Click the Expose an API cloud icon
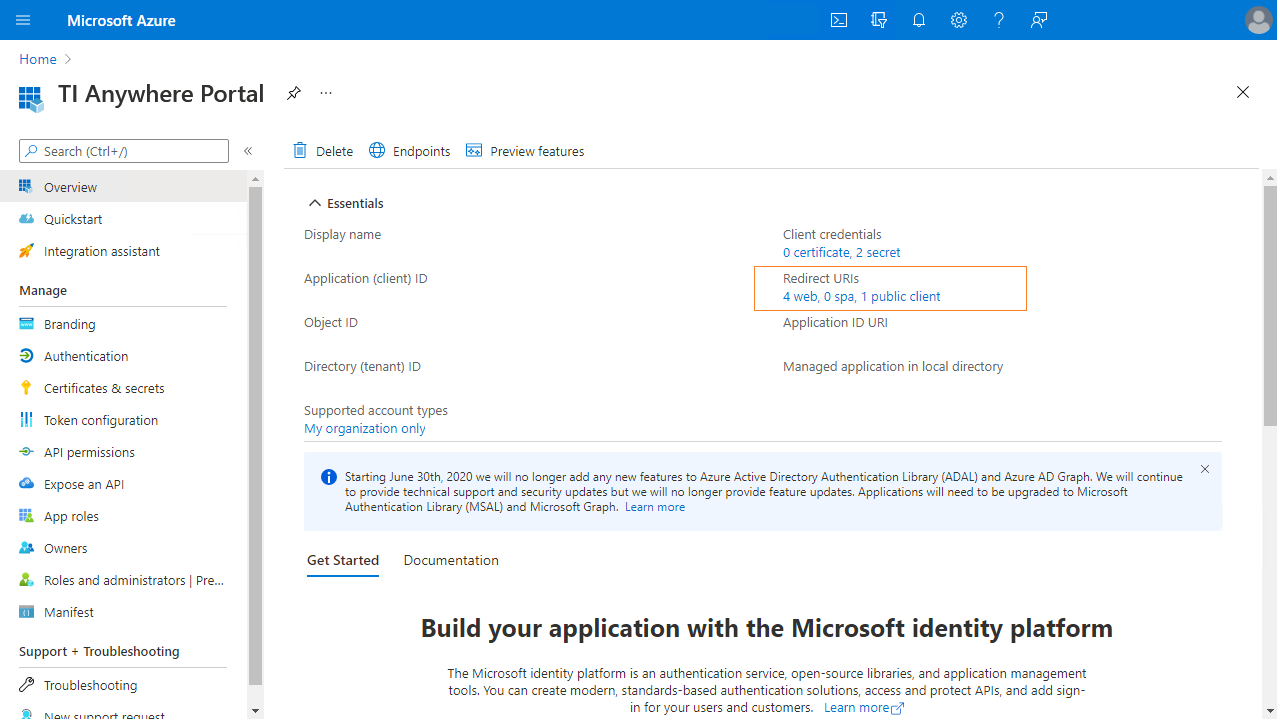 coord(26,484)
